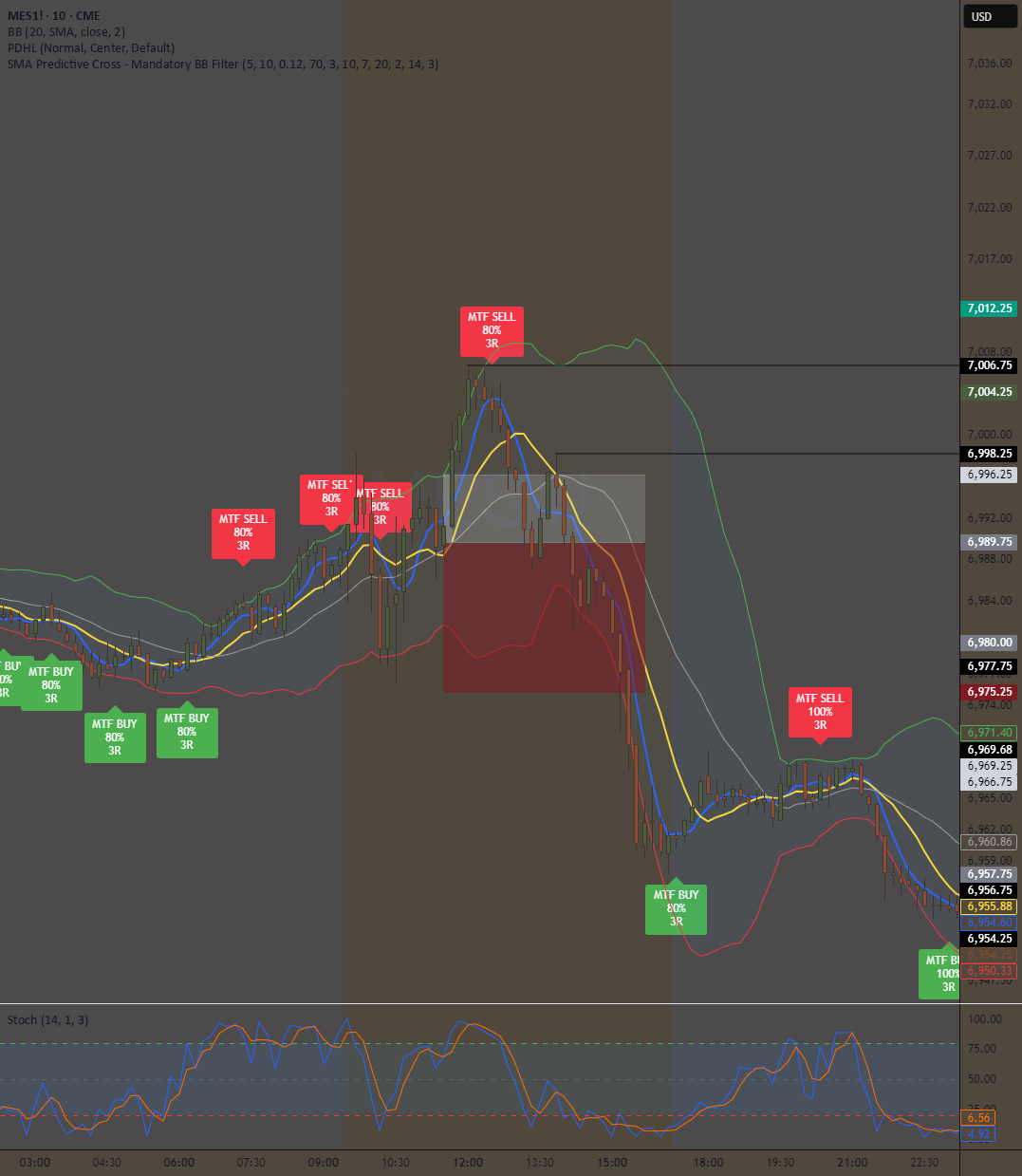Click the red 6,950.33 lower band label
This screenshot has width=1022, height=1176.
point(990,971)
